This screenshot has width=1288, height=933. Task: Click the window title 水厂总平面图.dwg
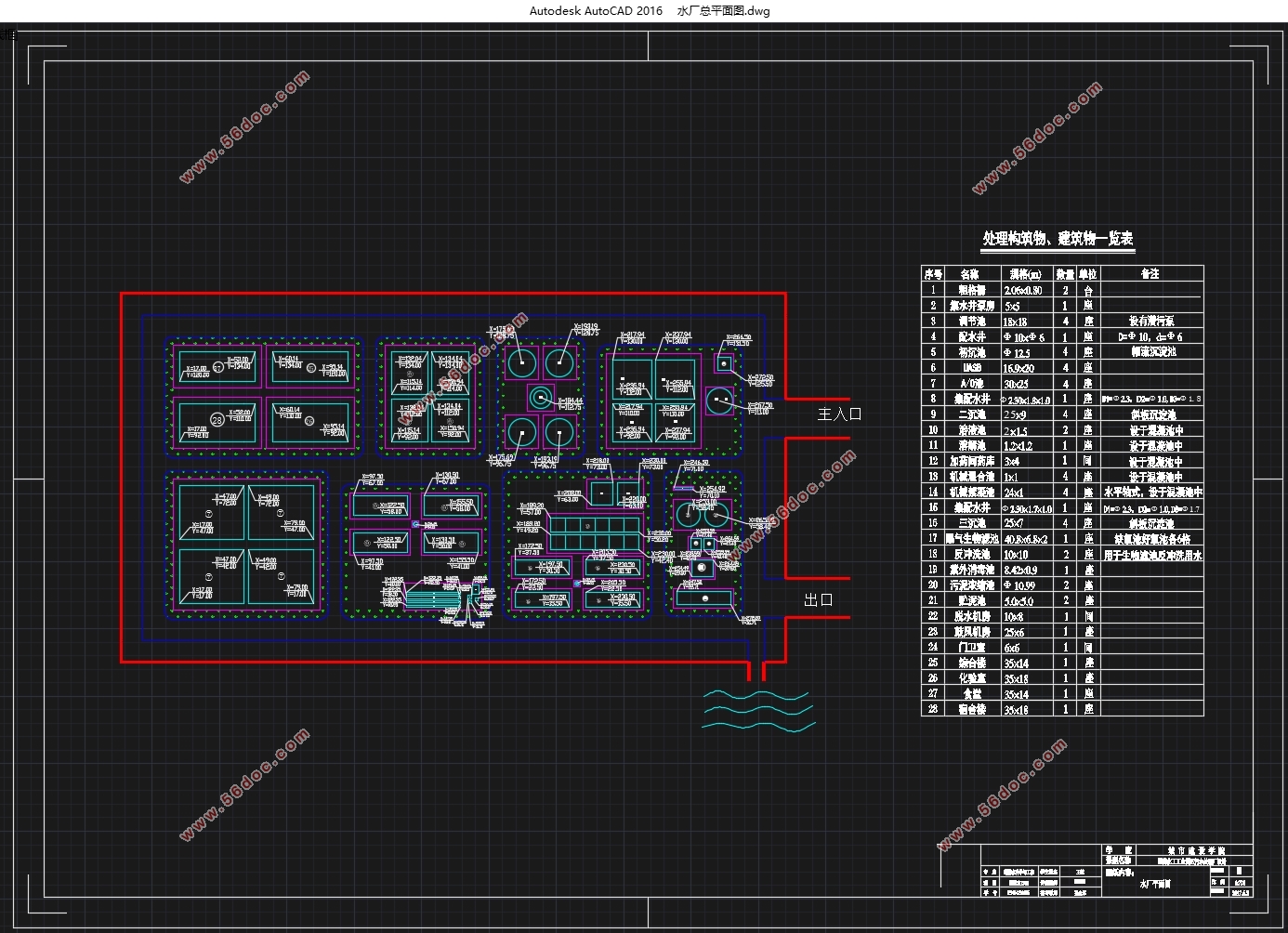click(723, 11)
